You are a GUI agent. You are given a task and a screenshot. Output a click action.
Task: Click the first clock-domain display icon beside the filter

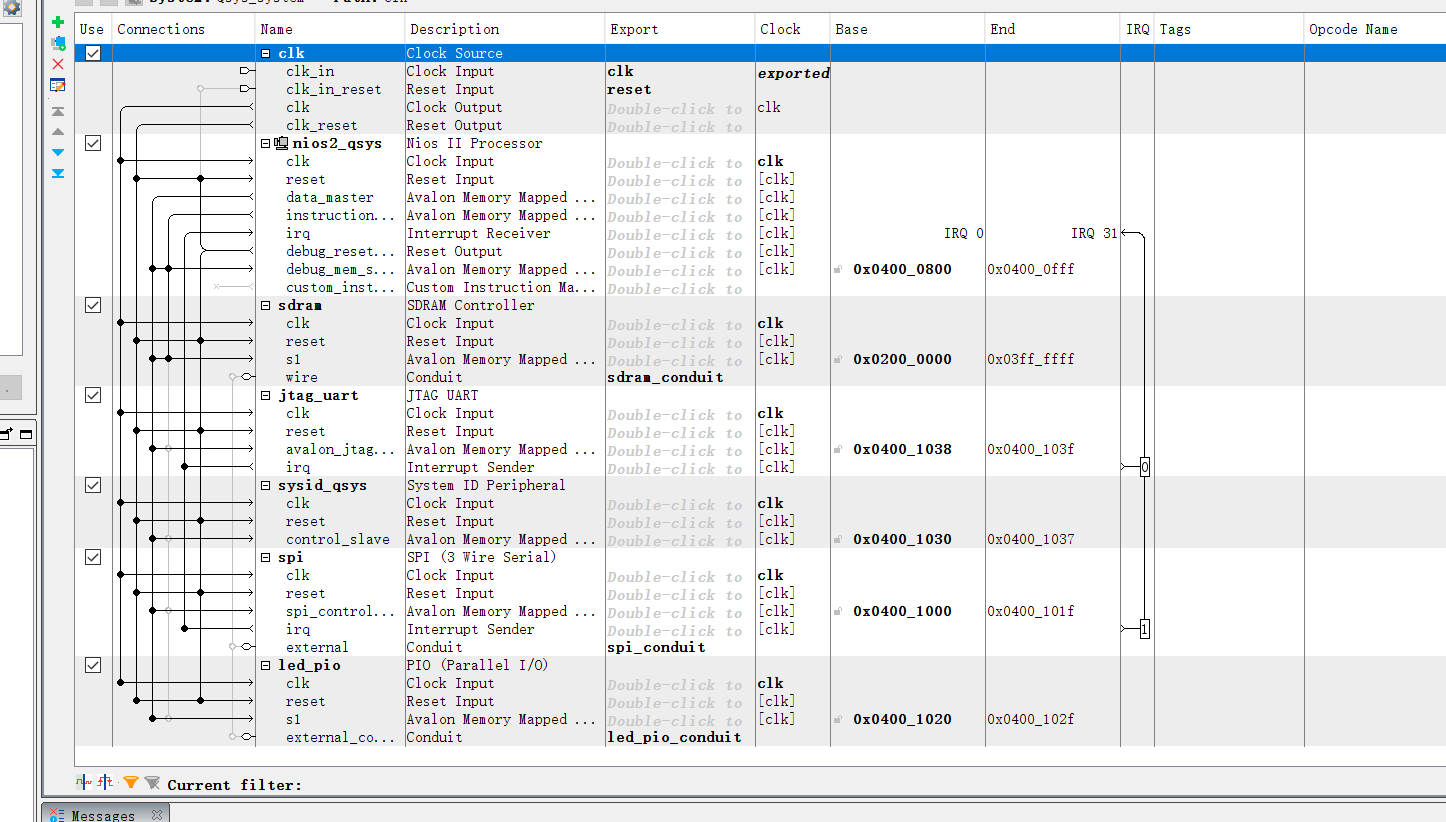85,782
